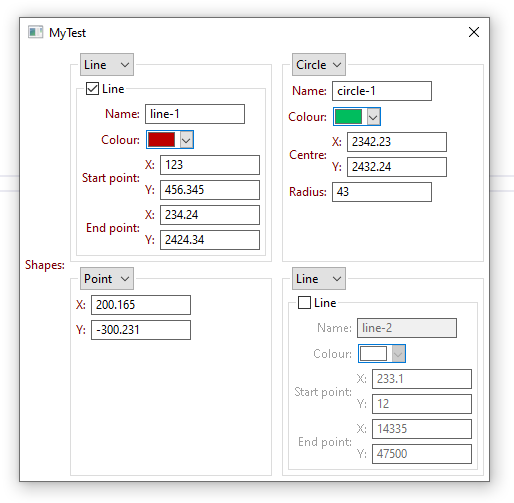The height and width of the screenshot is (503, 514).
Task: Open the bottom-right Line shape type dropdown
Action: point(319,278)
